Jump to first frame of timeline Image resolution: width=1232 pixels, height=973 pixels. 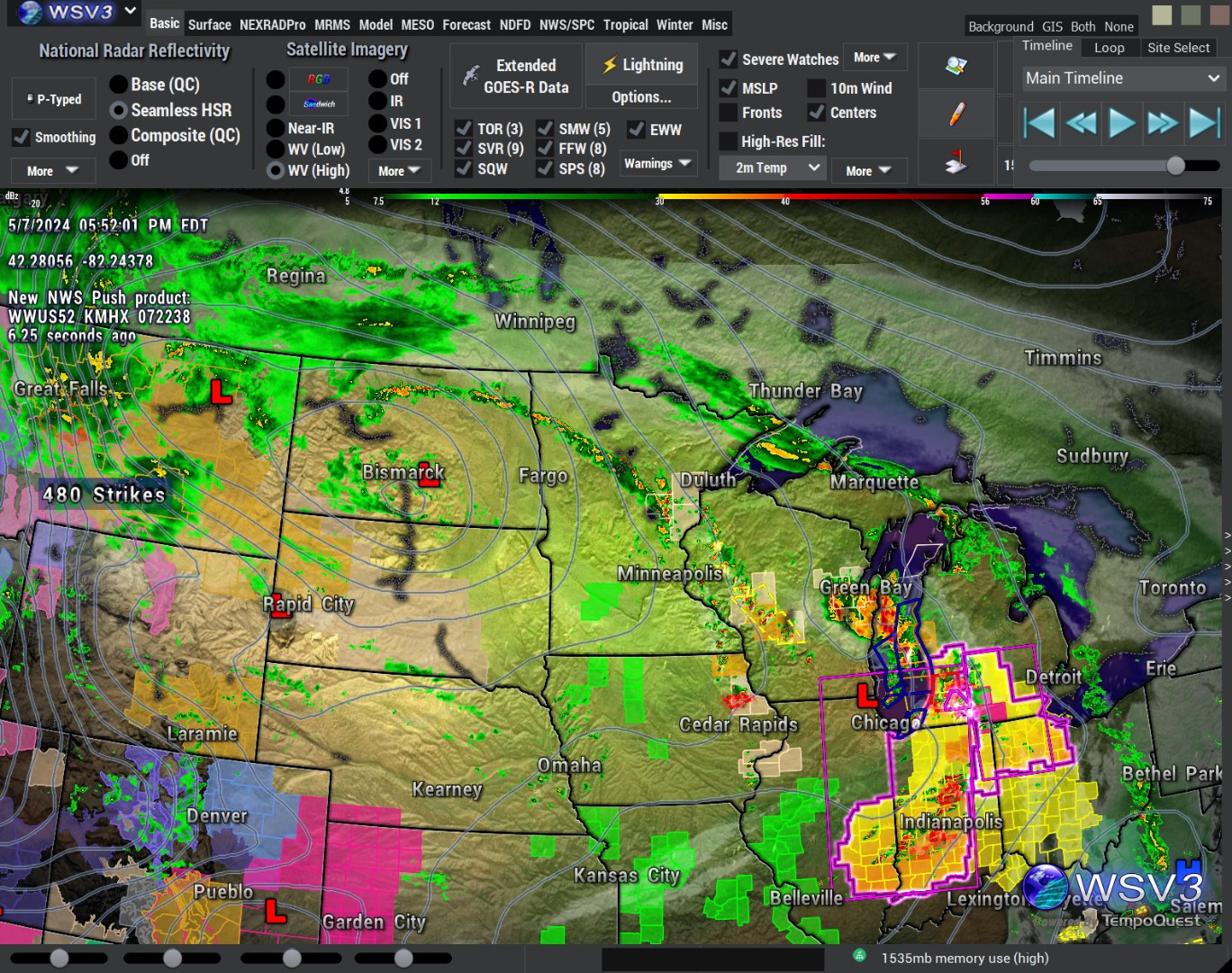coord(1039,122)
